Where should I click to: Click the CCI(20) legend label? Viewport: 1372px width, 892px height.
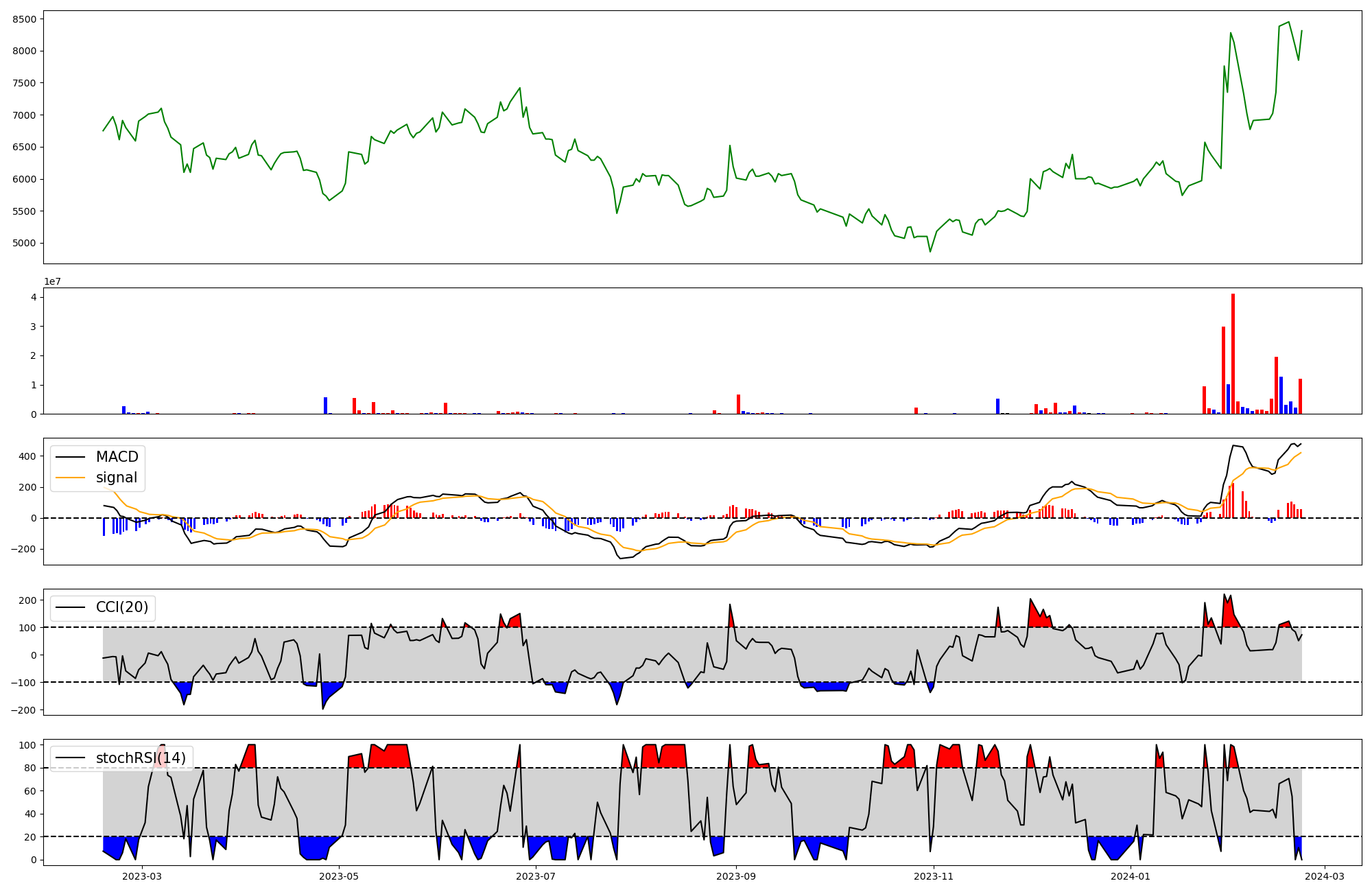tap(122, 608)
